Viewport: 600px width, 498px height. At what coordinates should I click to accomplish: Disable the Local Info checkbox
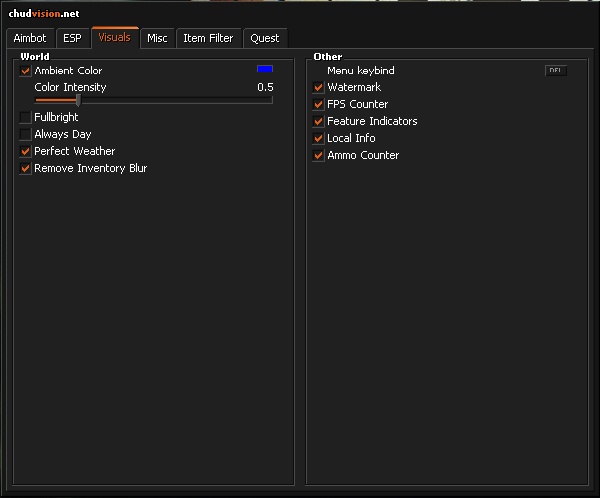tap(318, 138)
